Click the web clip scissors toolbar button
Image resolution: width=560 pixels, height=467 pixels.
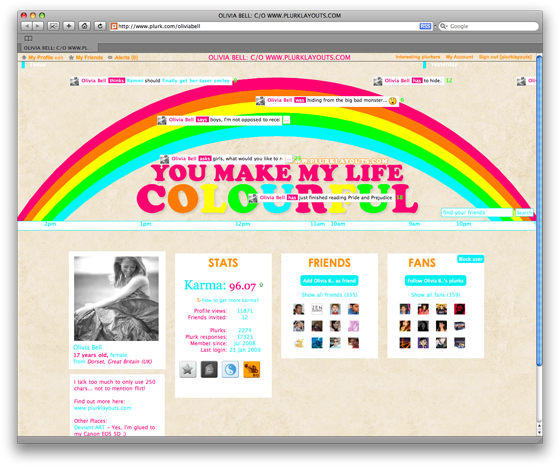coord(53,26)
